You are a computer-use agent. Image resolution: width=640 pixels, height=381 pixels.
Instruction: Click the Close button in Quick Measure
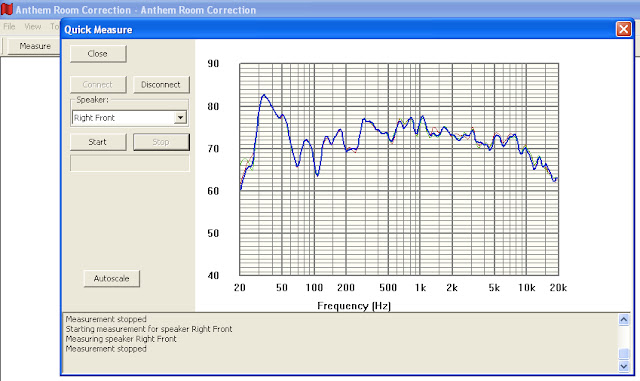pos(98,54)
